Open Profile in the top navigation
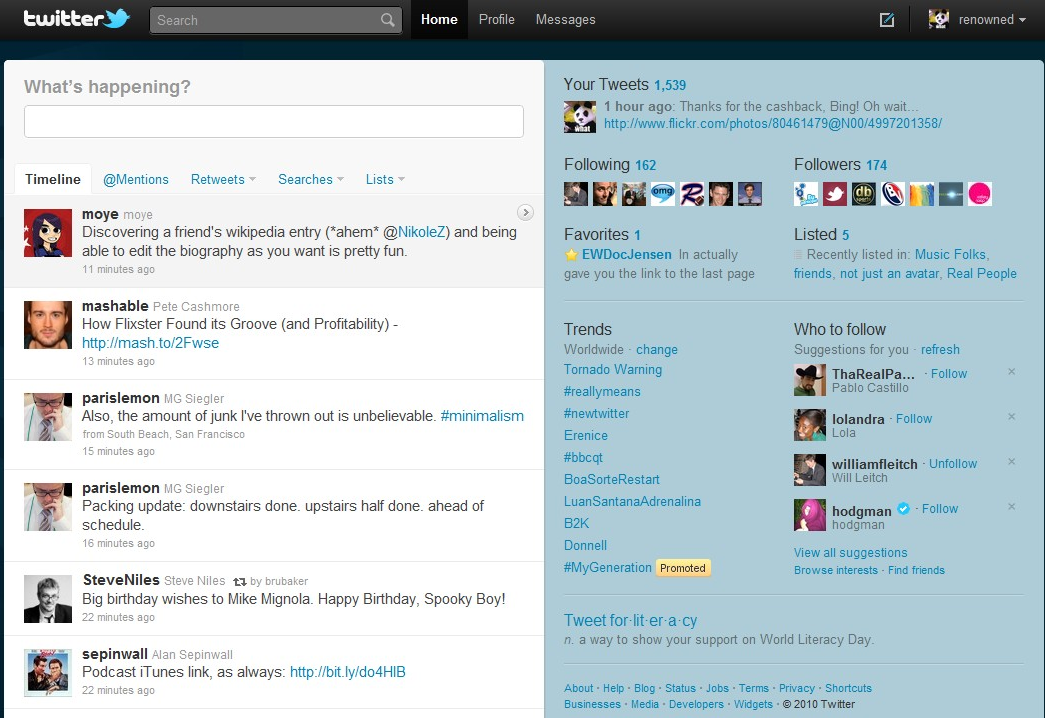Image resolution: width=1045 pixels, height=718 pixels. 497,19
